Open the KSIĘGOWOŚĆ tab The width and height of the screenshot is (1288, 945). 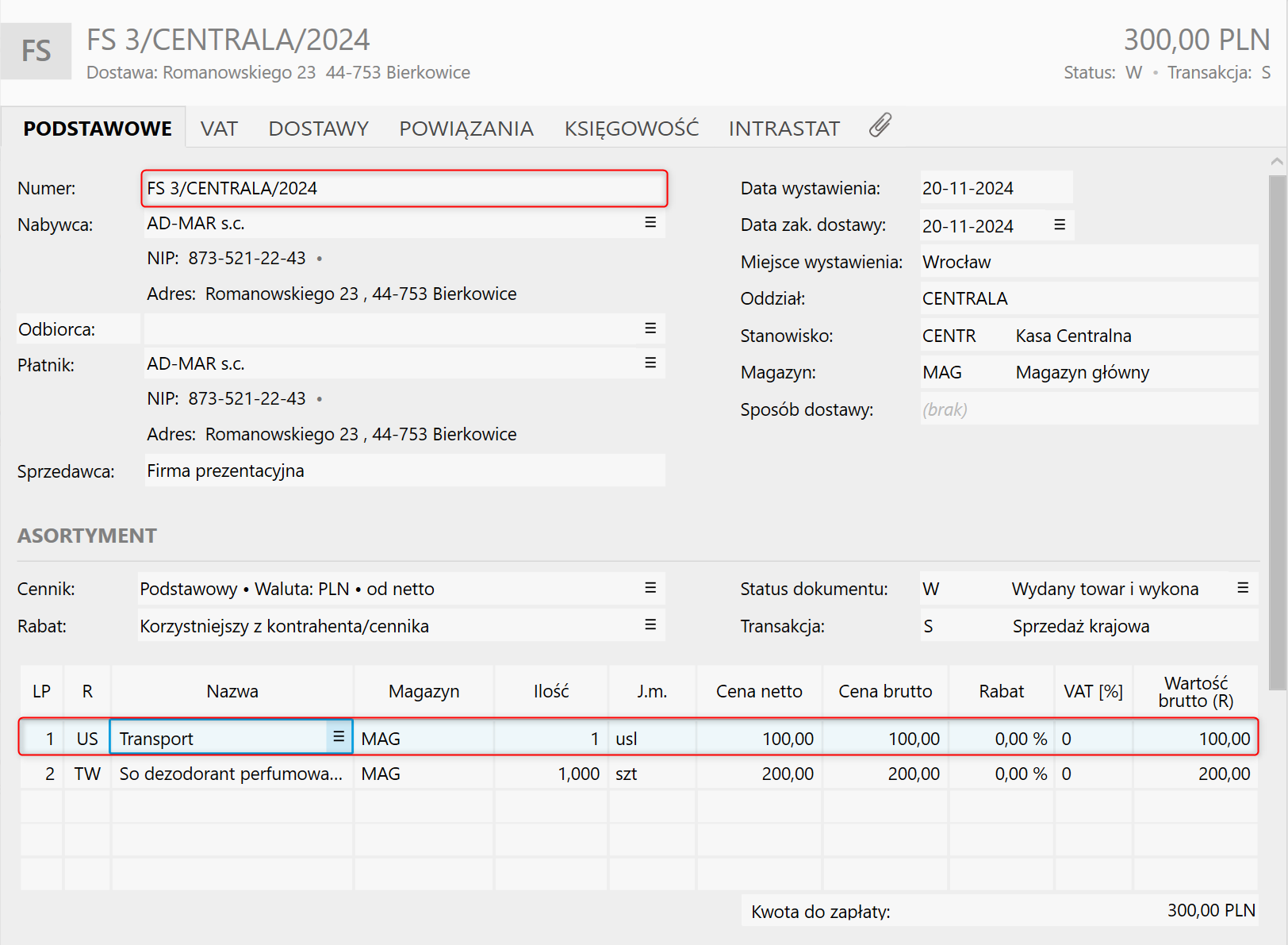point(631,129)
